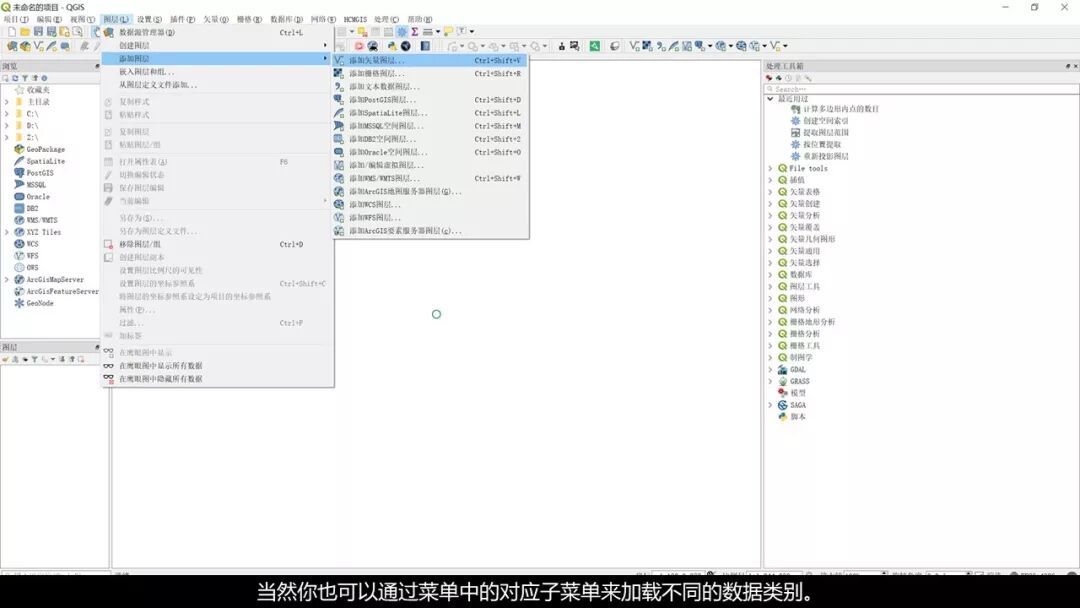Click the Save Project disk icon
This screenshot has height=608, width=1080.
coord(38,32)
